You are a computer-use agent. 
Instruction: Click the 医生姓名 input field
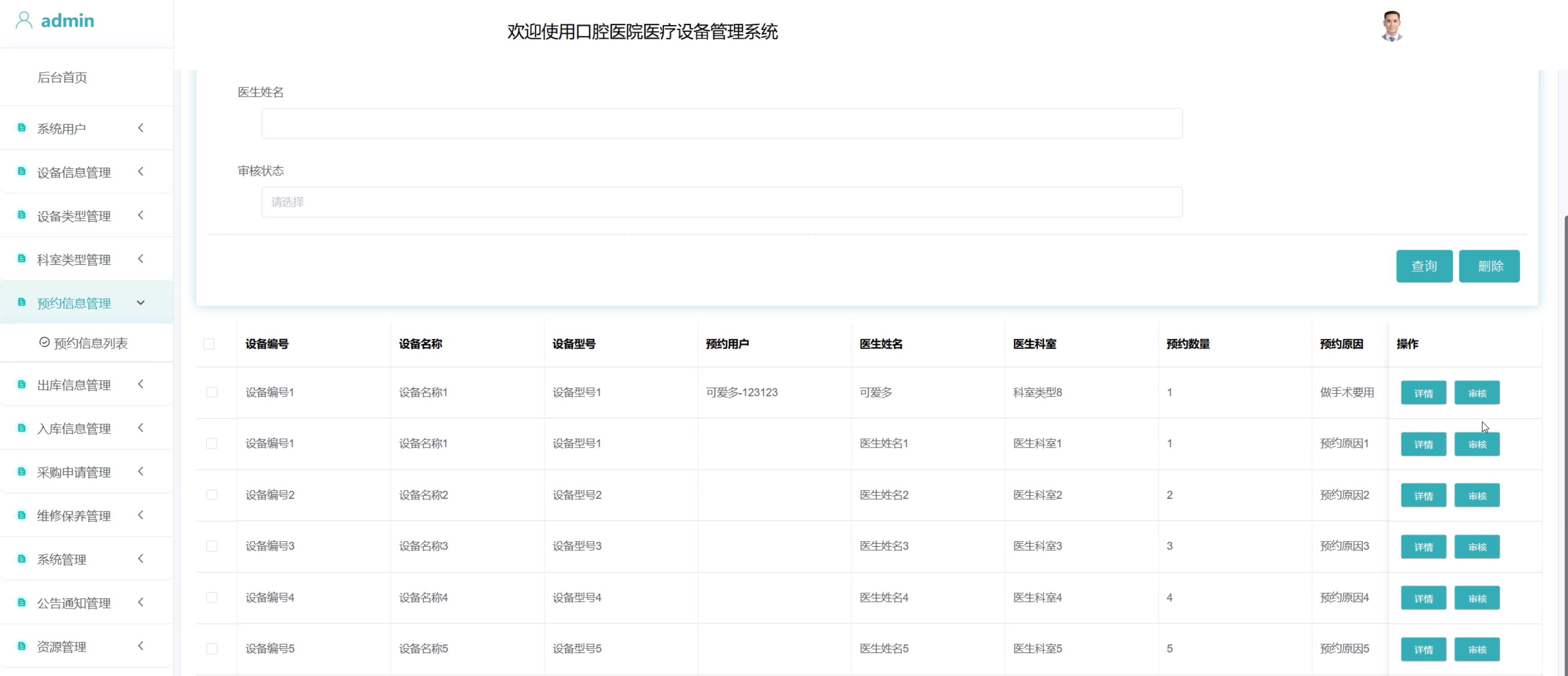(722, 124)
